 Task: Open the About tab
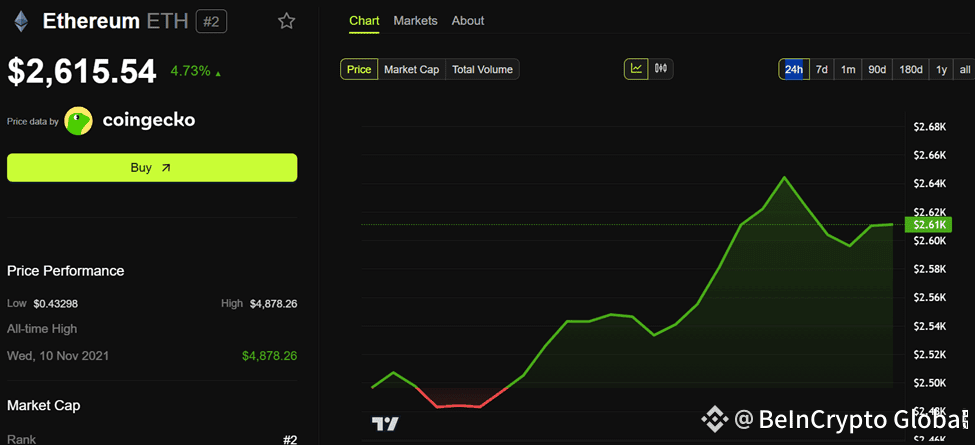pos(468,21)
